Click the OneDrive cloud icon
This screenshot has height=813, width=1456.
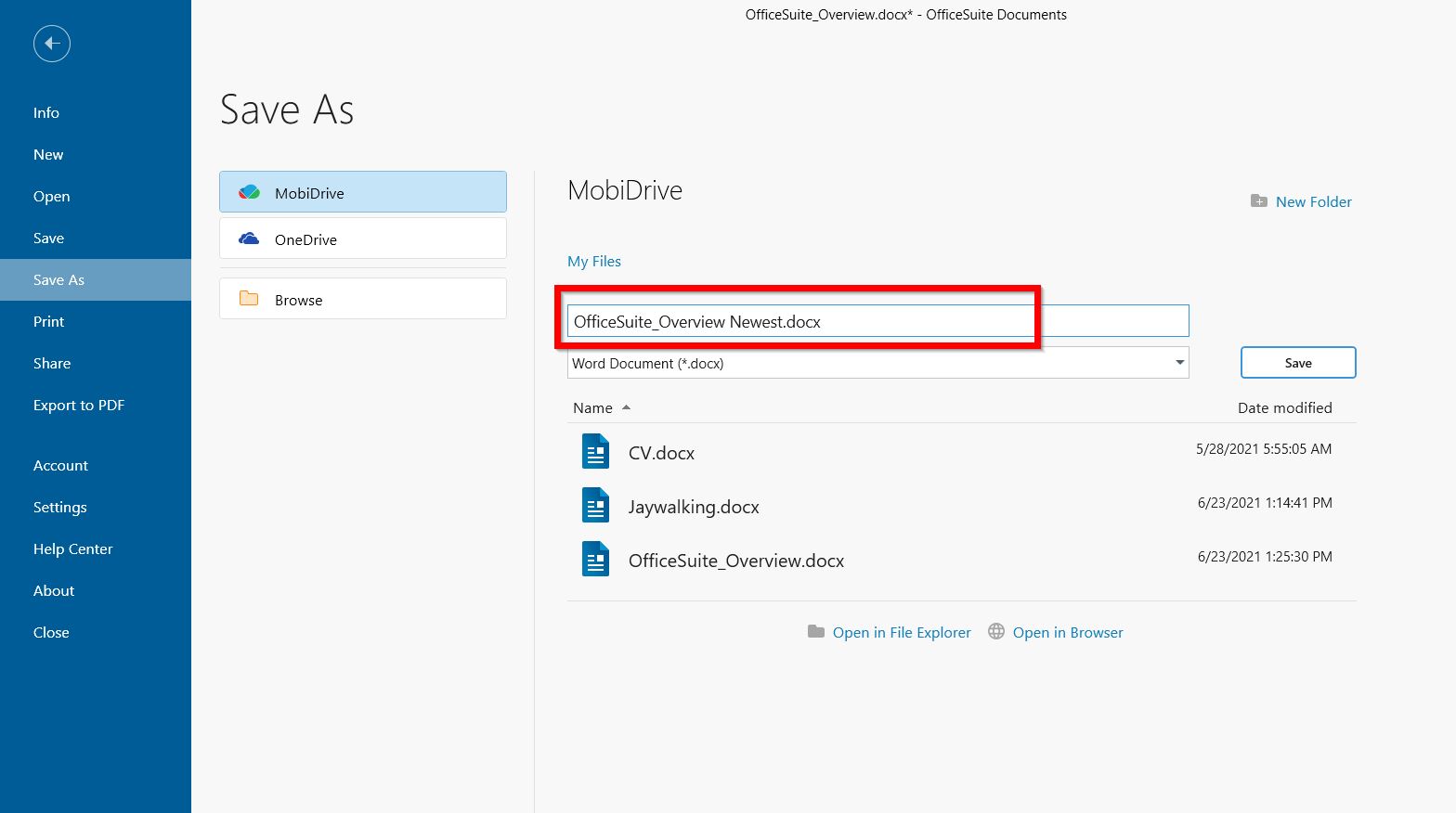point(249,239)
